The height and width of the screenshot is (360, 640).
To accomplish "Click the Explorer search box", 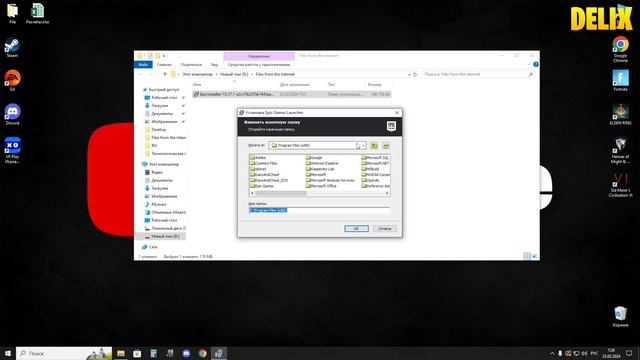I will (478, 75).
